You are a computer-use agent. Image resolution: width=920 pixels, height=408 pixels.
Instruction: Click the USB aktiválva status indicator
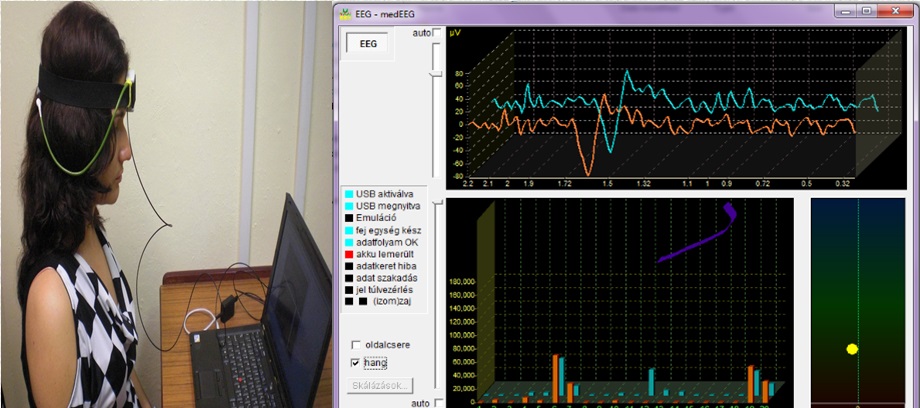click(349, 194)
